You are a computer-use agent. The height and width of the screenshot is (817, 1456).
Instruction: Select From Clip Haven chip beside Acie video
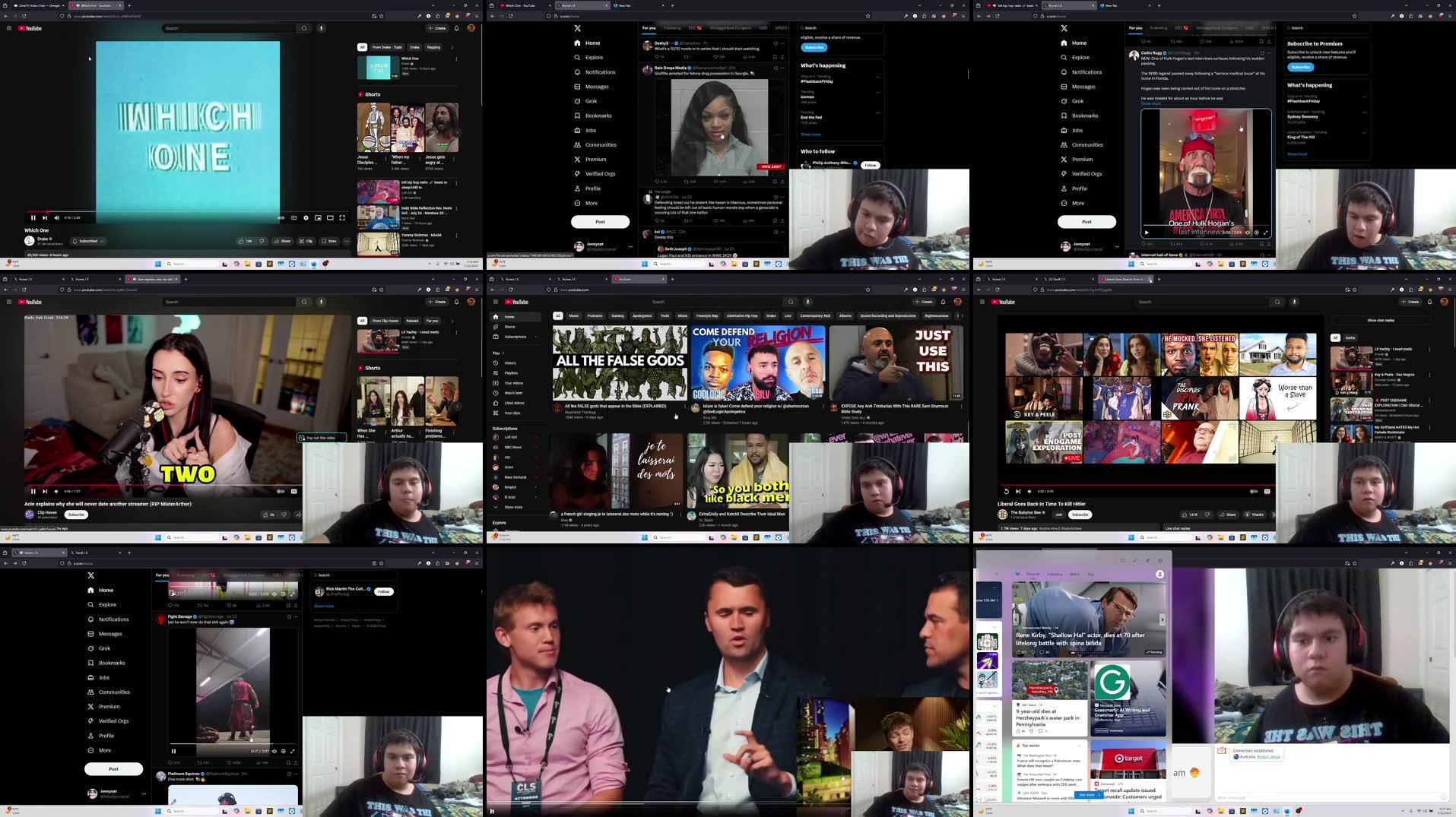click(385, 321)
